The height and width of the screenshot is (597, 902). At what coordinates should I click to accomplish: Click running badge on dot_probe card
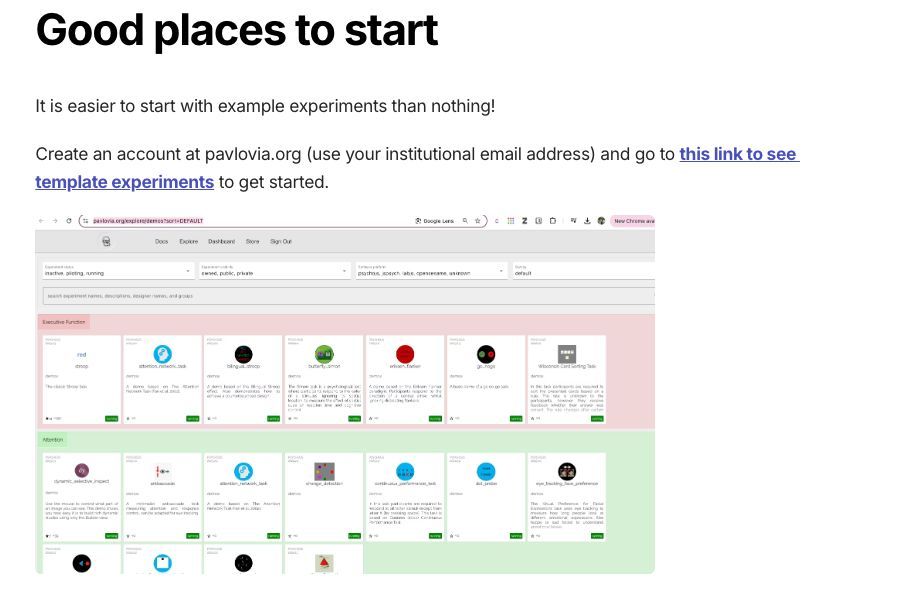pos(516,535)
